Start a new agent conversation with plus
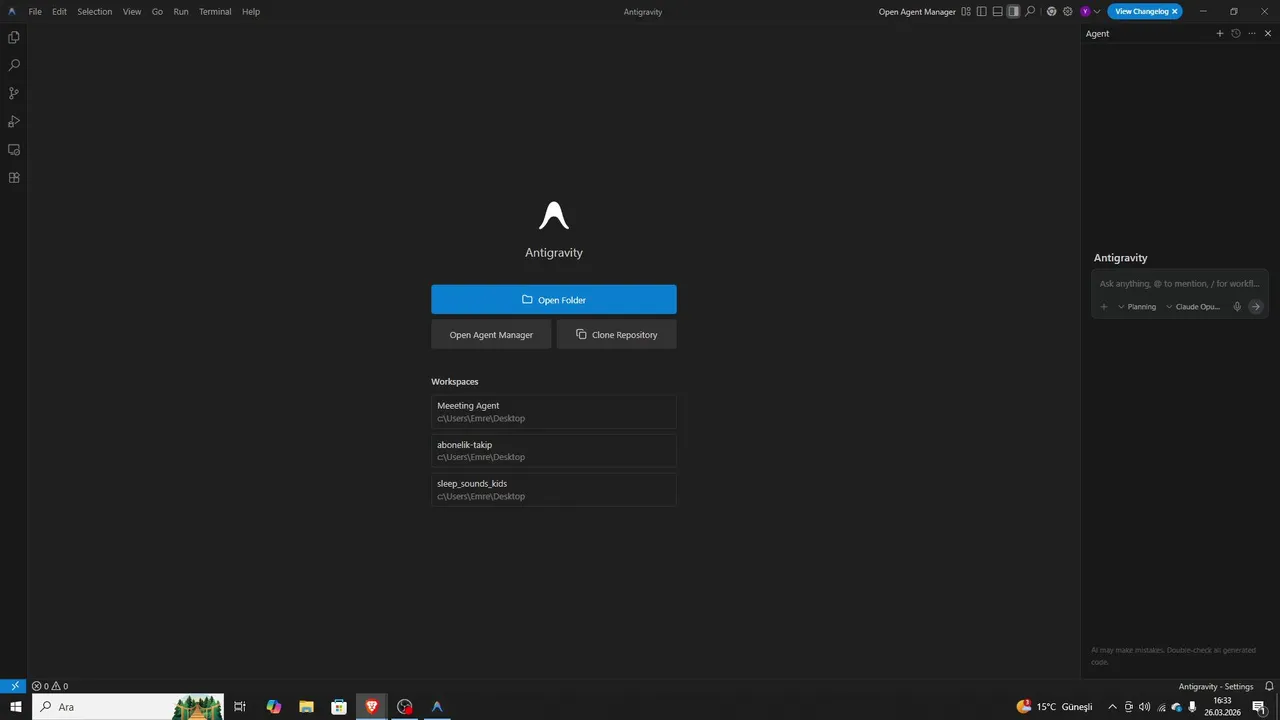Image resolution: width=1280 pixels, height=720 pixels. click(x=1220, y=33)
